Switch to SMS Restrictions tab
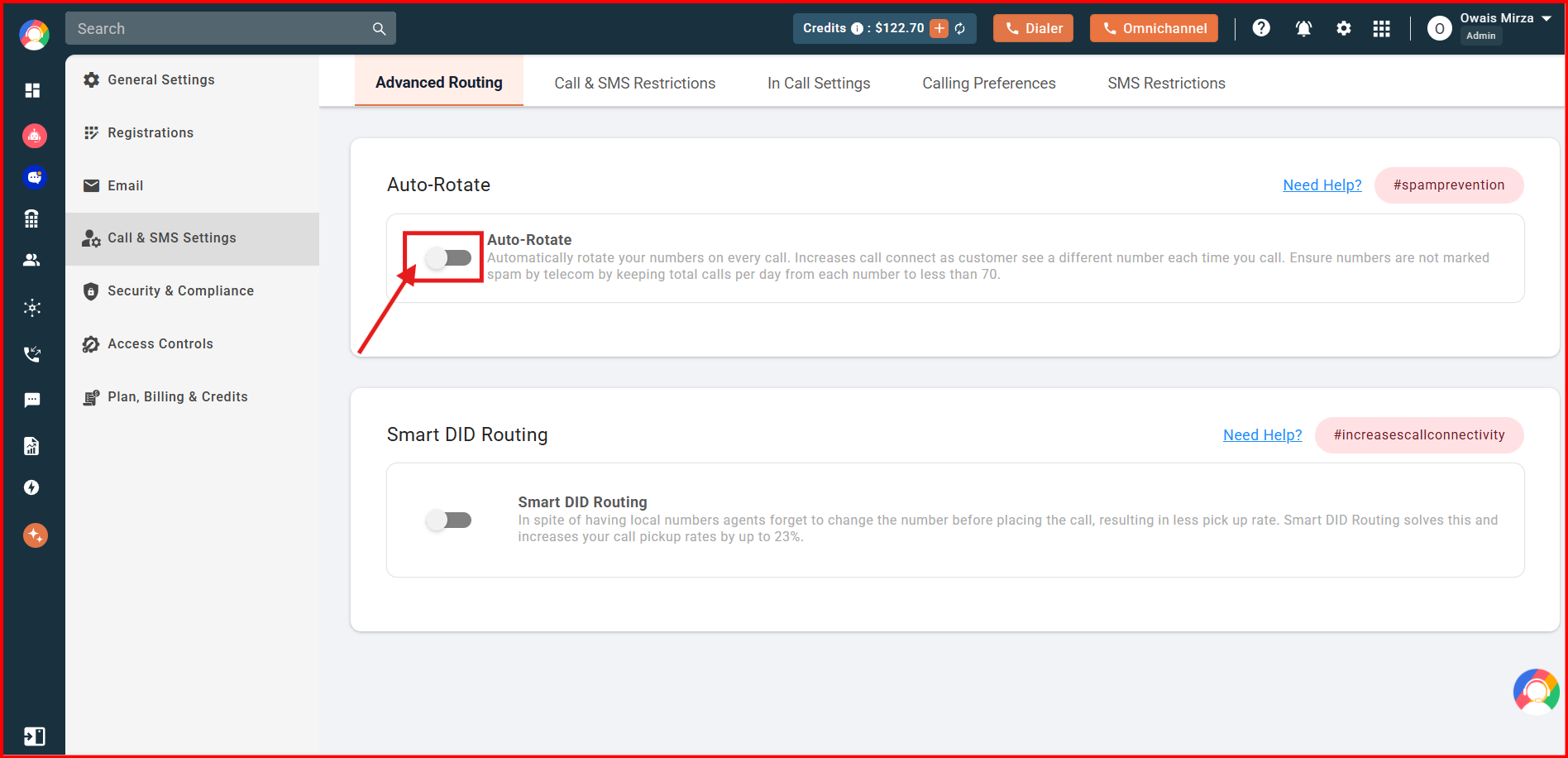This screenshot has height=758, width=1568. tap(1167, 83)
